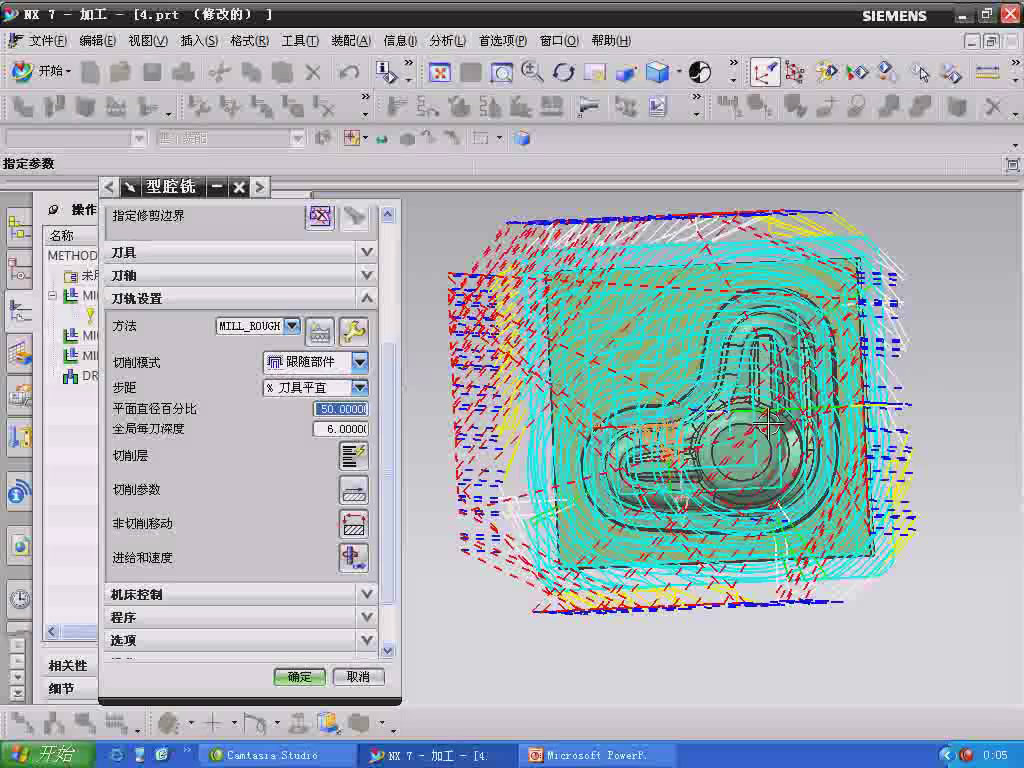Open the 视图(V) View menu
Screen dimensions: 1024x768
148,40
